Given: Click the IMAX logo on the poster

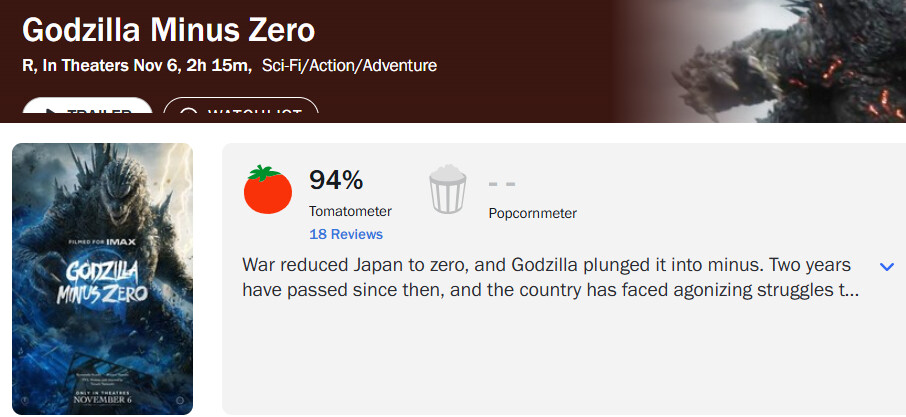Looking at the screenshot, I should (x=121, y=242).
